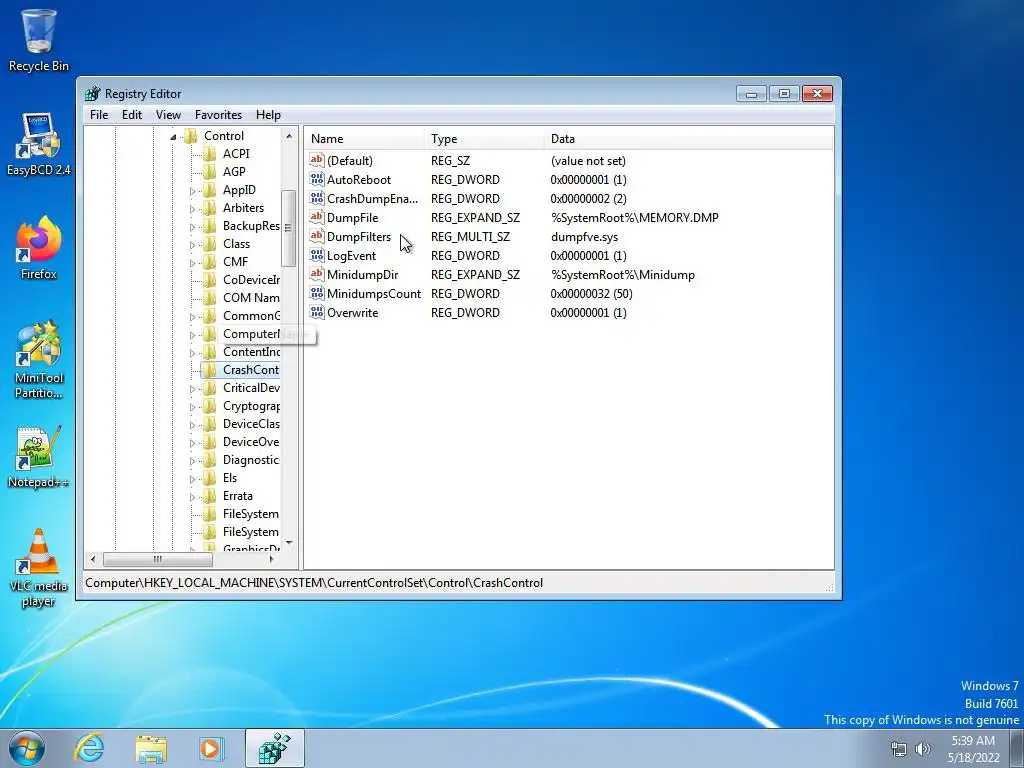Click the tree horizontal scroll left arrow
Image resolution: width=1024 pixels, height=768 pixels.
[x=93, y=560]
